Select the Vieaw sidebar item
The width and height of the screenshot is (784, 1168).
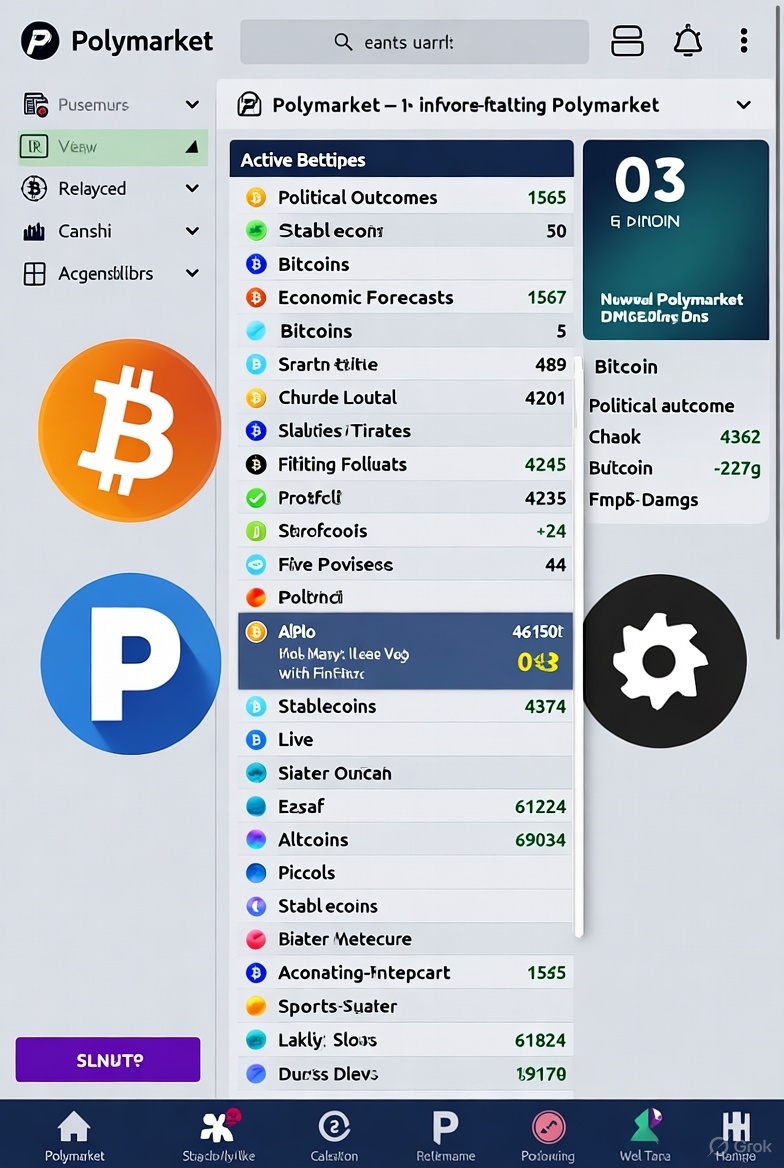pos(112,147)
